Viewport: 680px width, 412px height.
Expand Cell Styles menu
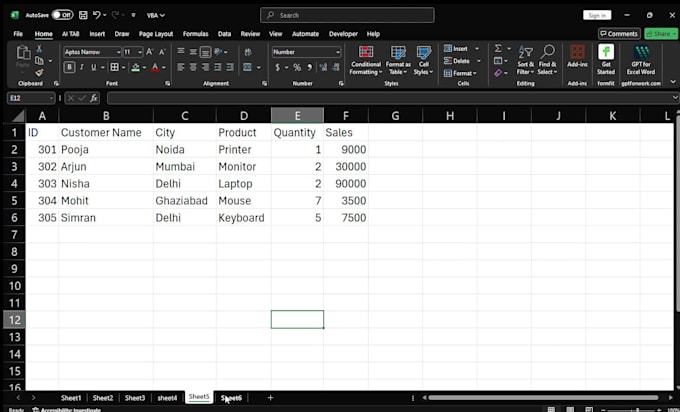click(x=423, y=60)
